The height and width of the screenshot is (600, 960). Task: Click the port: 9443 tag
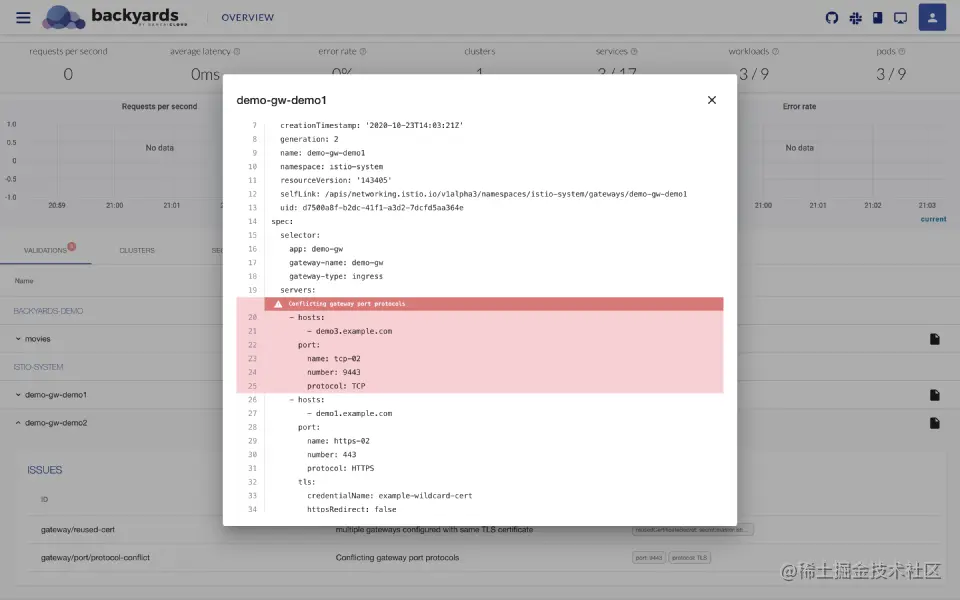tap(648, 558)
